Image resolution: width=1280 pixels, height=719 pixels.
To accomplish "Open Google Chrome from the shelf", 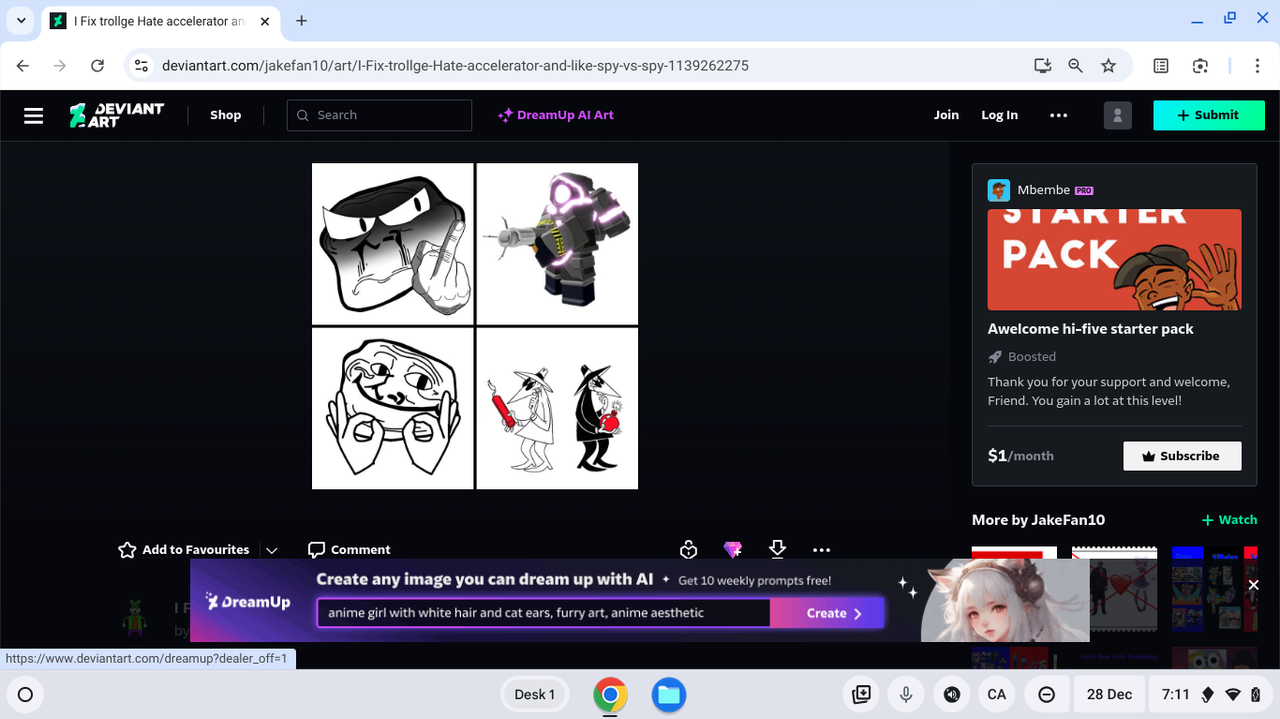I will coord(610,695).
